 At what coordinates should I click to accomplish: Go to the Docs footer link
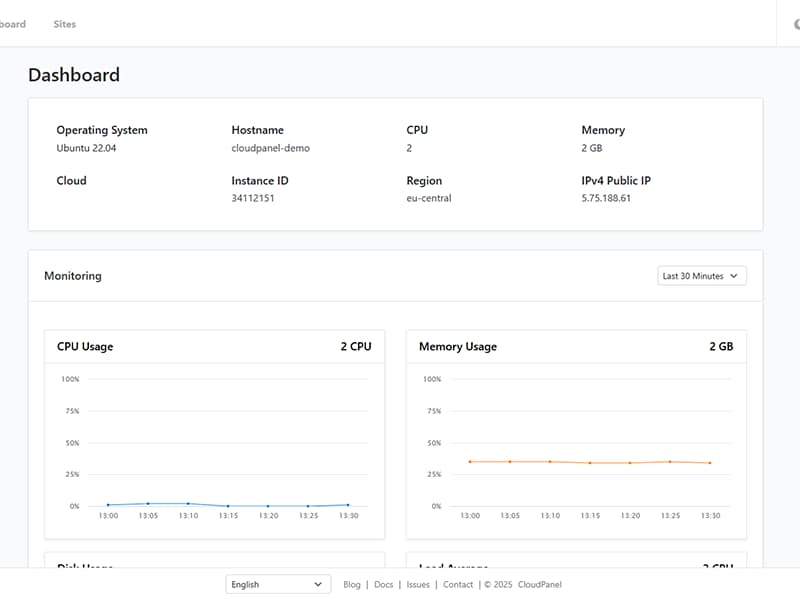(x=384, y=584)
